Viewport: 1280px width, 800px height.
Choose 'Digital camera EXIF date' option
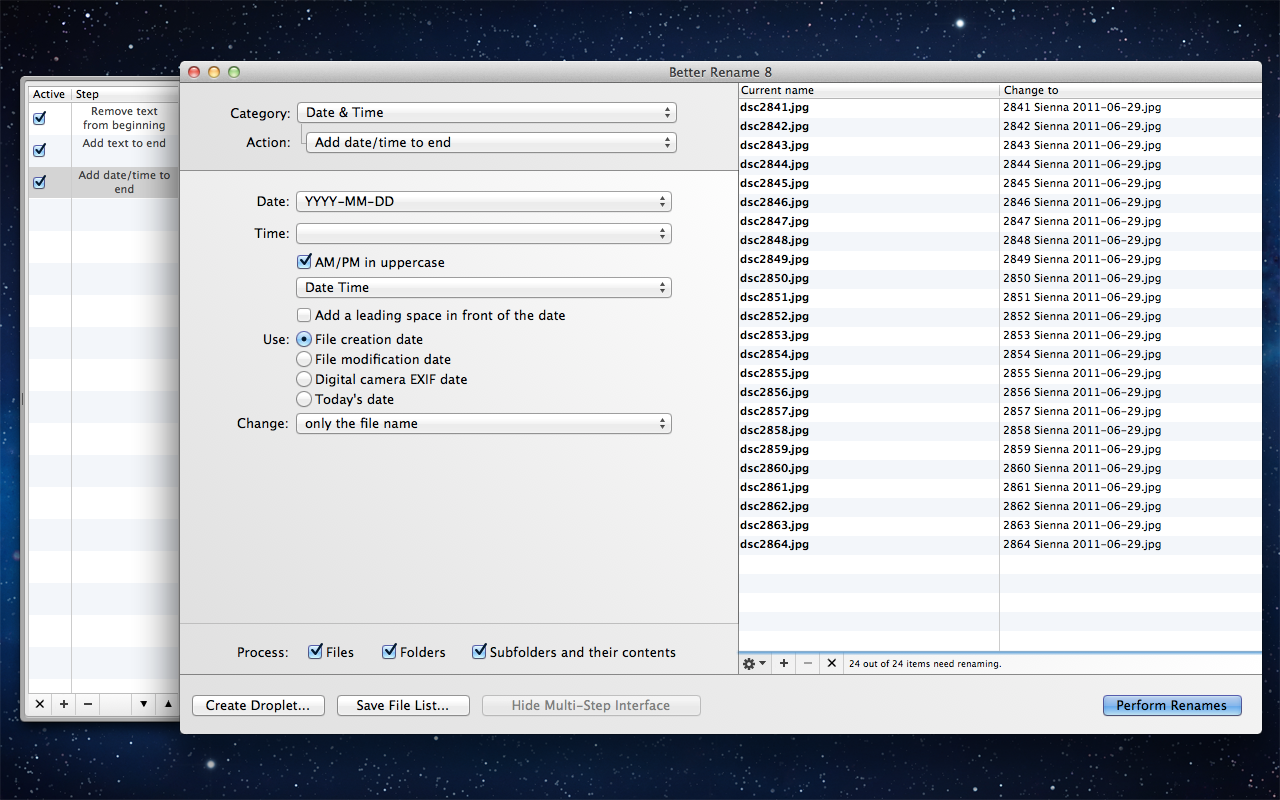pos(305,379)
